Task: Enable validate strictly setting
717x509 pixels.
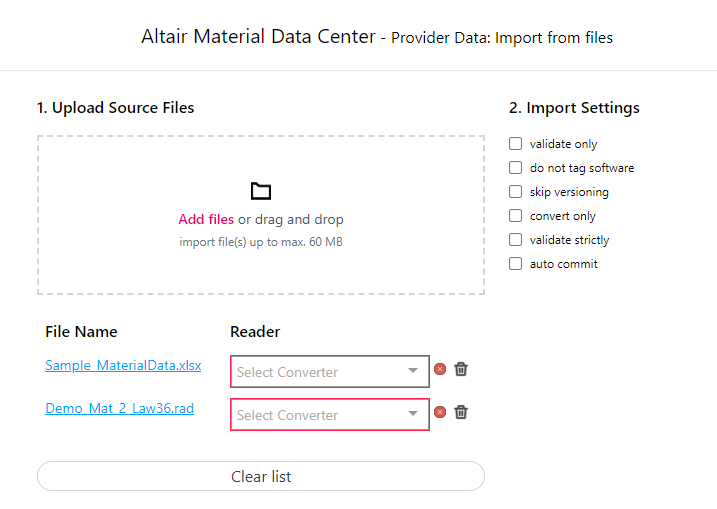Action: coord(516,240)
